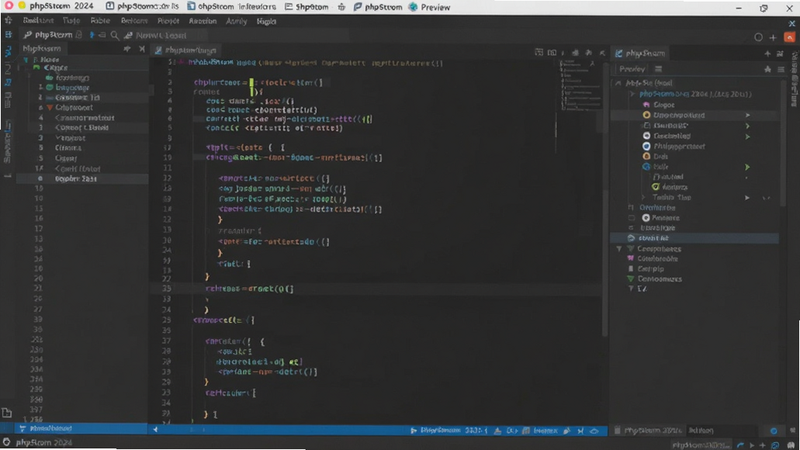800x450 pixels.
Task: Click the folder icon at bottom of left tool strip
Action: pyautogui.click(x=7, y=413)
